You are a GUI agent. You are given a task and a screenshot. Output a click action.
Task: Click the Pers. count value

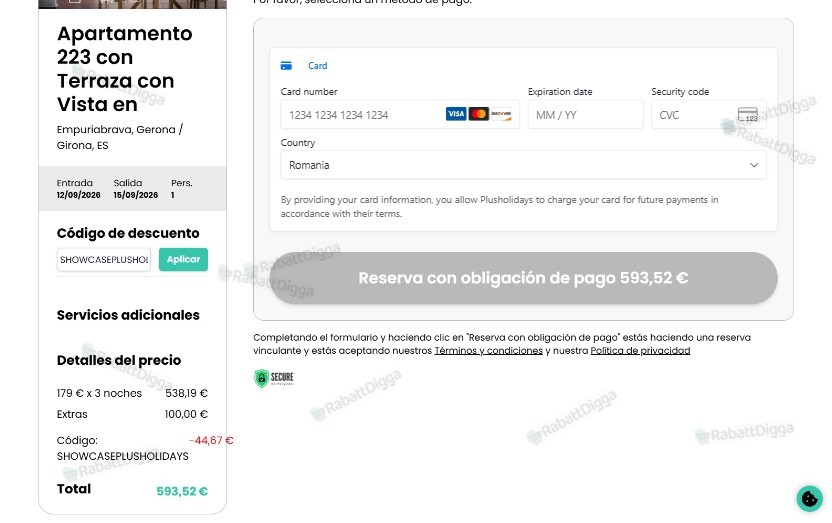pos(172,195)
